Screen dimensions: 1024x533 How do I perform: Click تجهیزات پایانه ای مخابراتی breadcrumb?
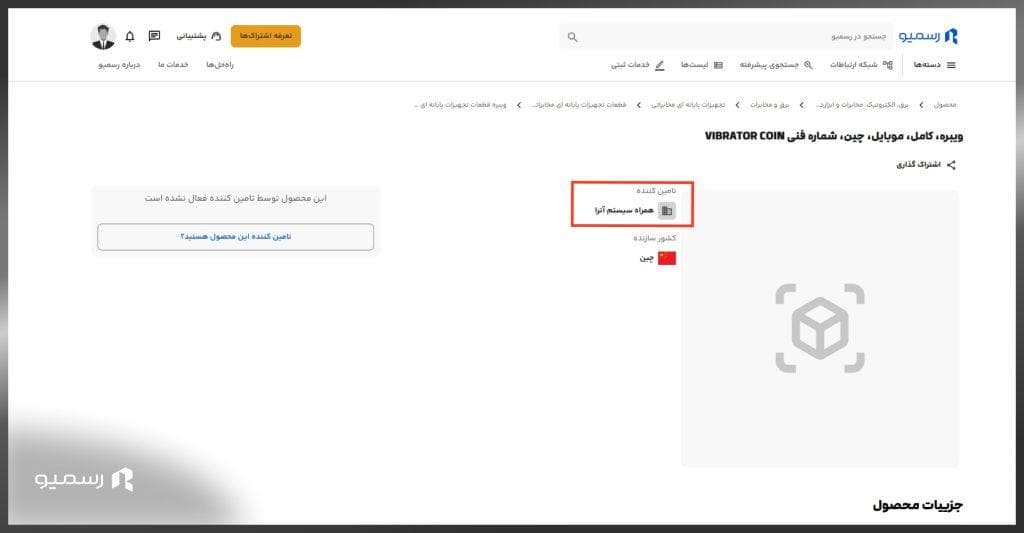pos(688,105)
